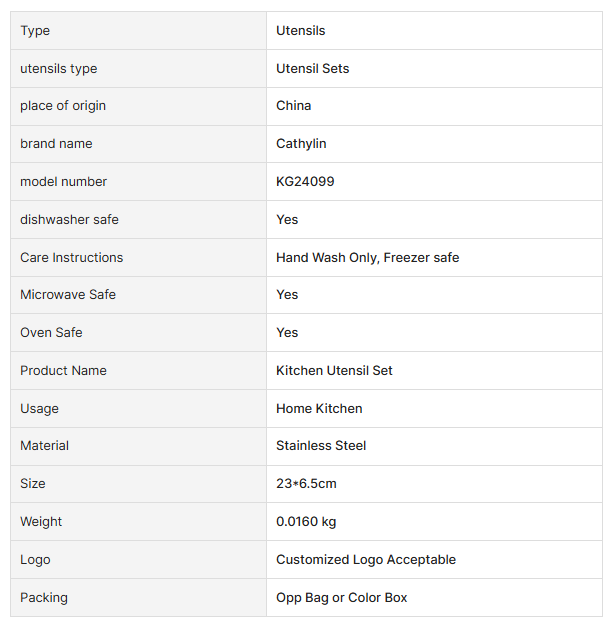Click 'Hand Wash Only, Freezer safe' text
This screenshot has height=627, width=616.
point(367,258)
